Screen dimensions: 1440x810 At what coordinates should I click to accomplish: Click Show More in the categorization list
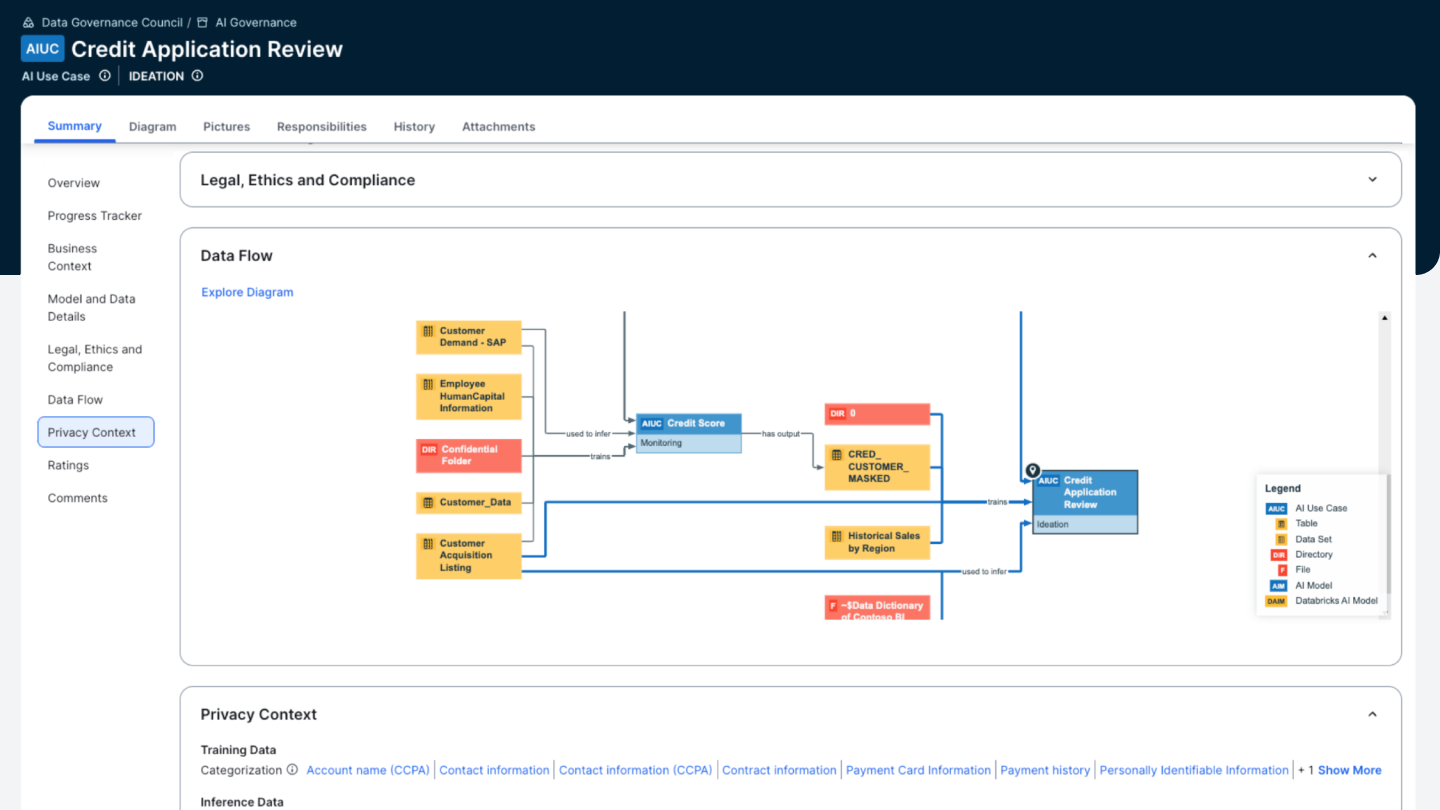click(1349, 770)
